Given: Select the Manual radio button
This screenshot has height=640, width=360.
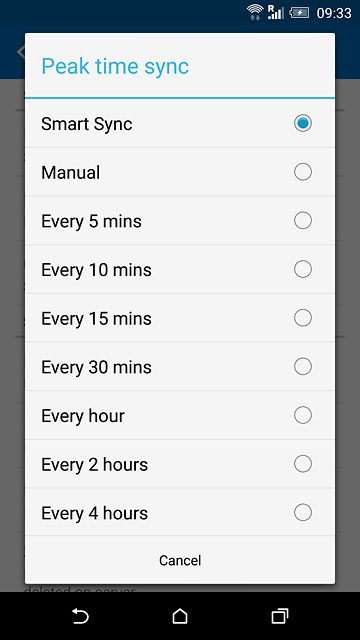Looking at the screenshot, I should [303, 172].
